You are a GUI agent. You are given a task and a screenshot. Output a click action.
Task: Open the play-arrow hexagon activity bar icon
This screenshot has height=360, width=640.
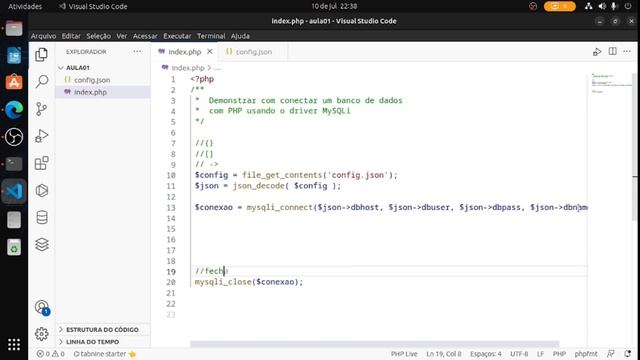(42, 191)
